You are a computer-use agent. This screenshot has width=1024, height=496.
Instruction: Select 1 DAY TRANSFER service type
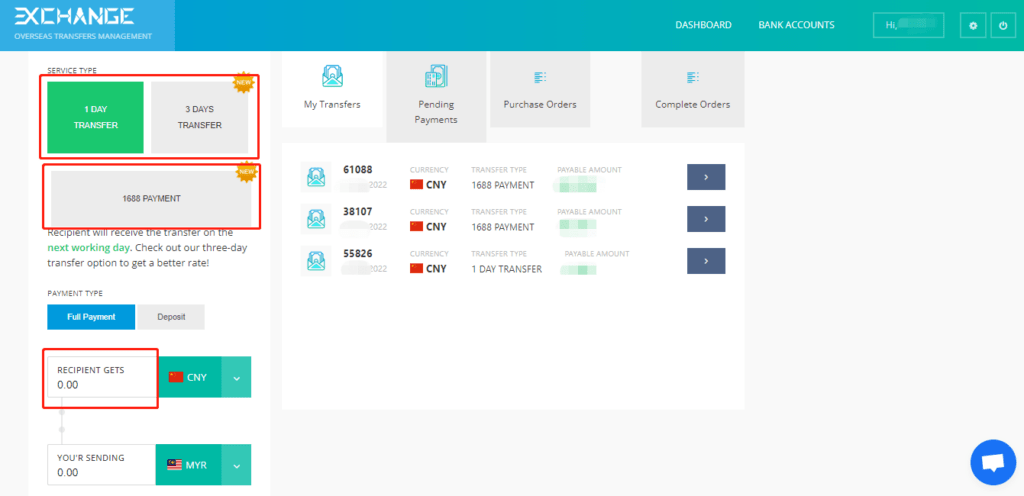[x=95, y=117]
